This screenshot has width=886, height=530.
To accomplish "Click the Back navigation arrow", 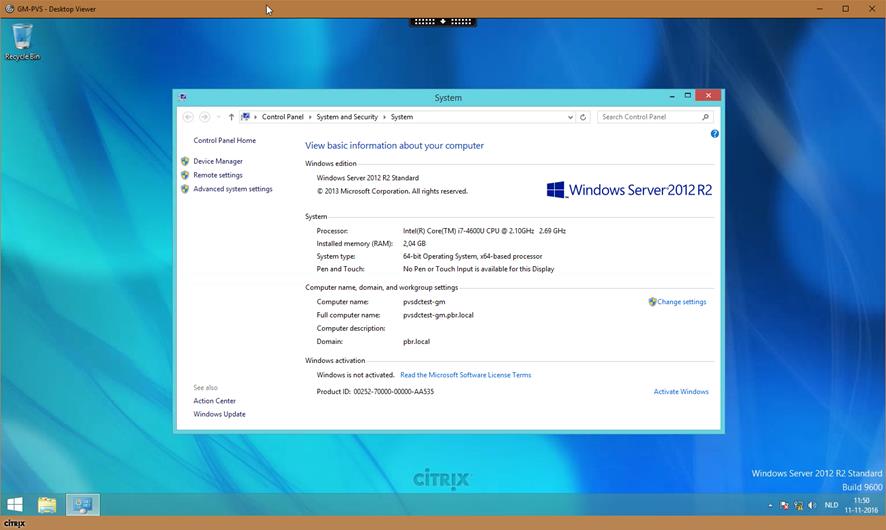I will click(188, 117).
